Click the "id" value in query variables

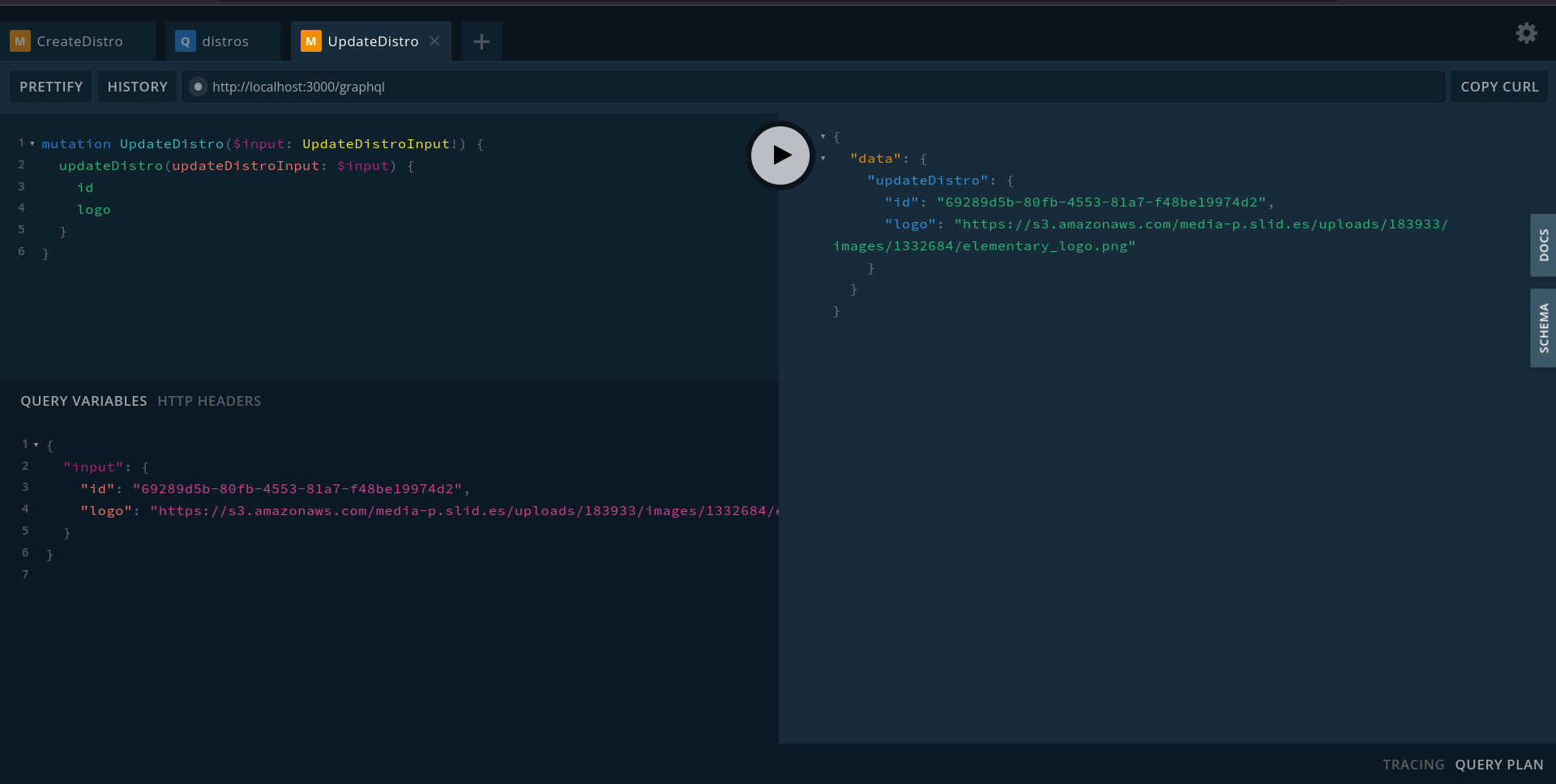[x=297, y=489]
